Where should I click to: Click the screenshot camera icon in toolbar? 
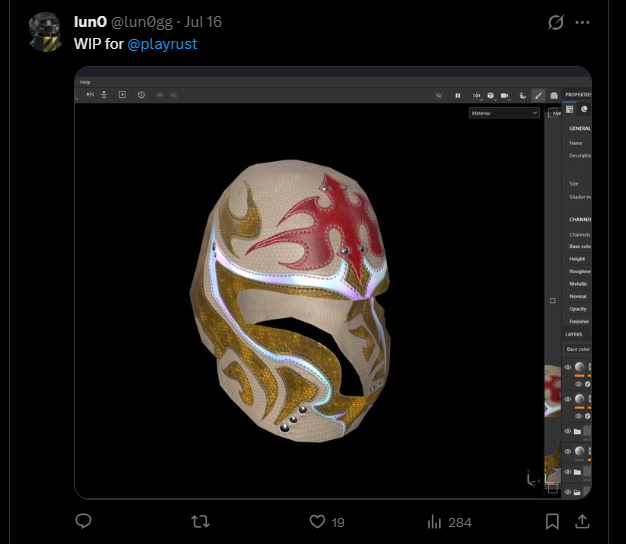coord(554,95)
